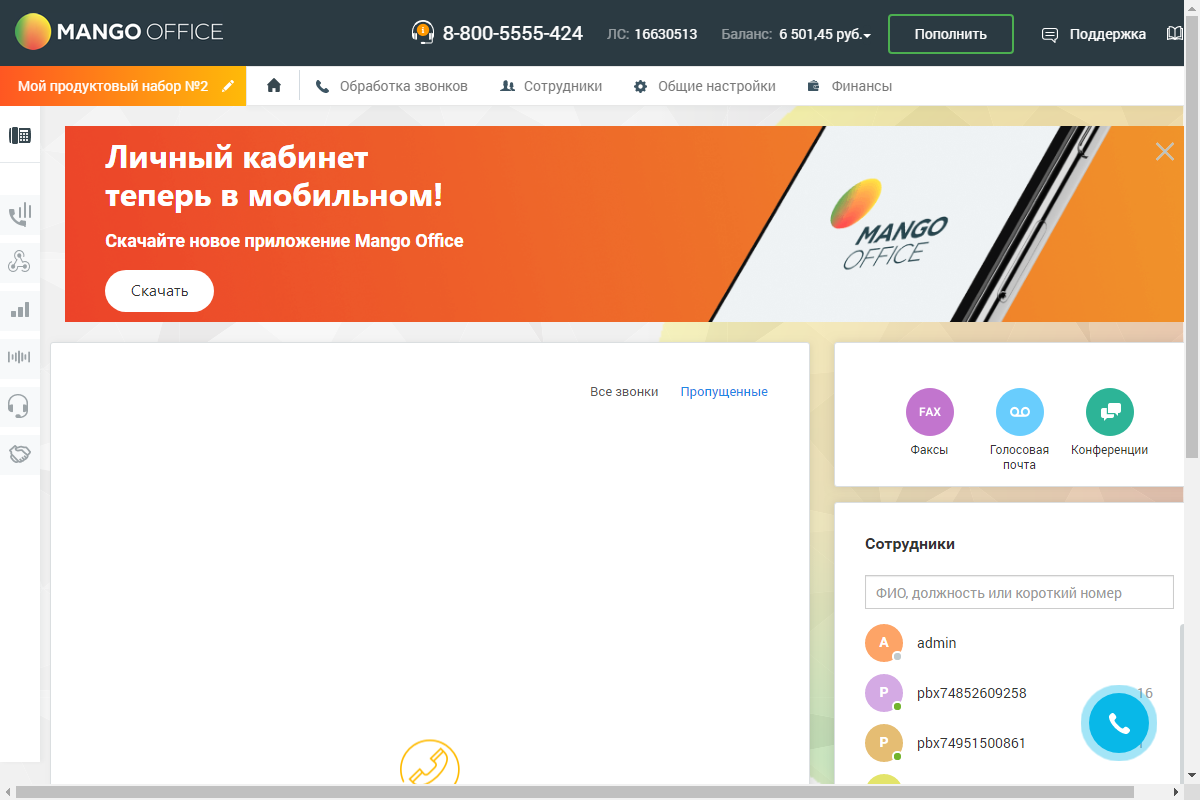The image size is (1200, 800).
Task: Open the headset contact center sidebar icon
Action: (18, 405)
